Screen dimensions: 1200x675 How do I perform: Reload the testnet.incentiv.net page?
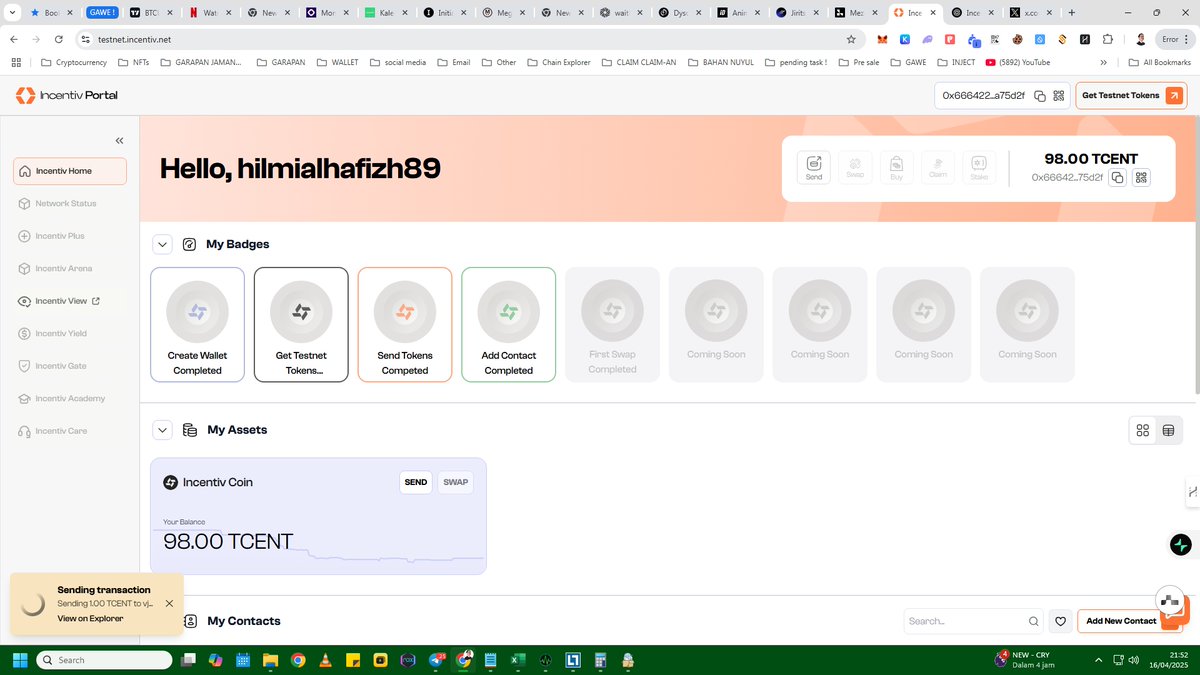[x=59, y=39]
